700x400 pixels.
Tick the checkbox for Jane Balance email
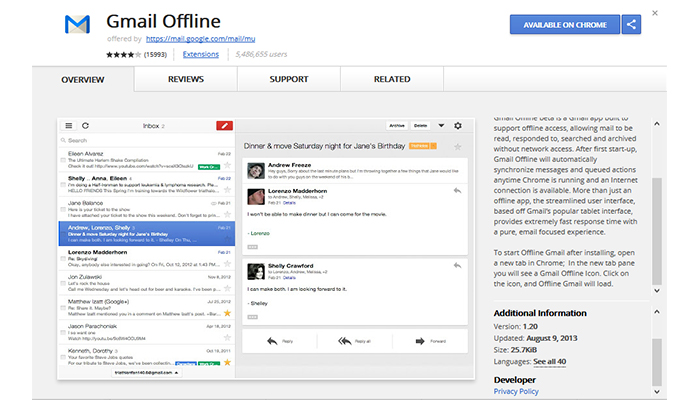(x=63, y=209)
